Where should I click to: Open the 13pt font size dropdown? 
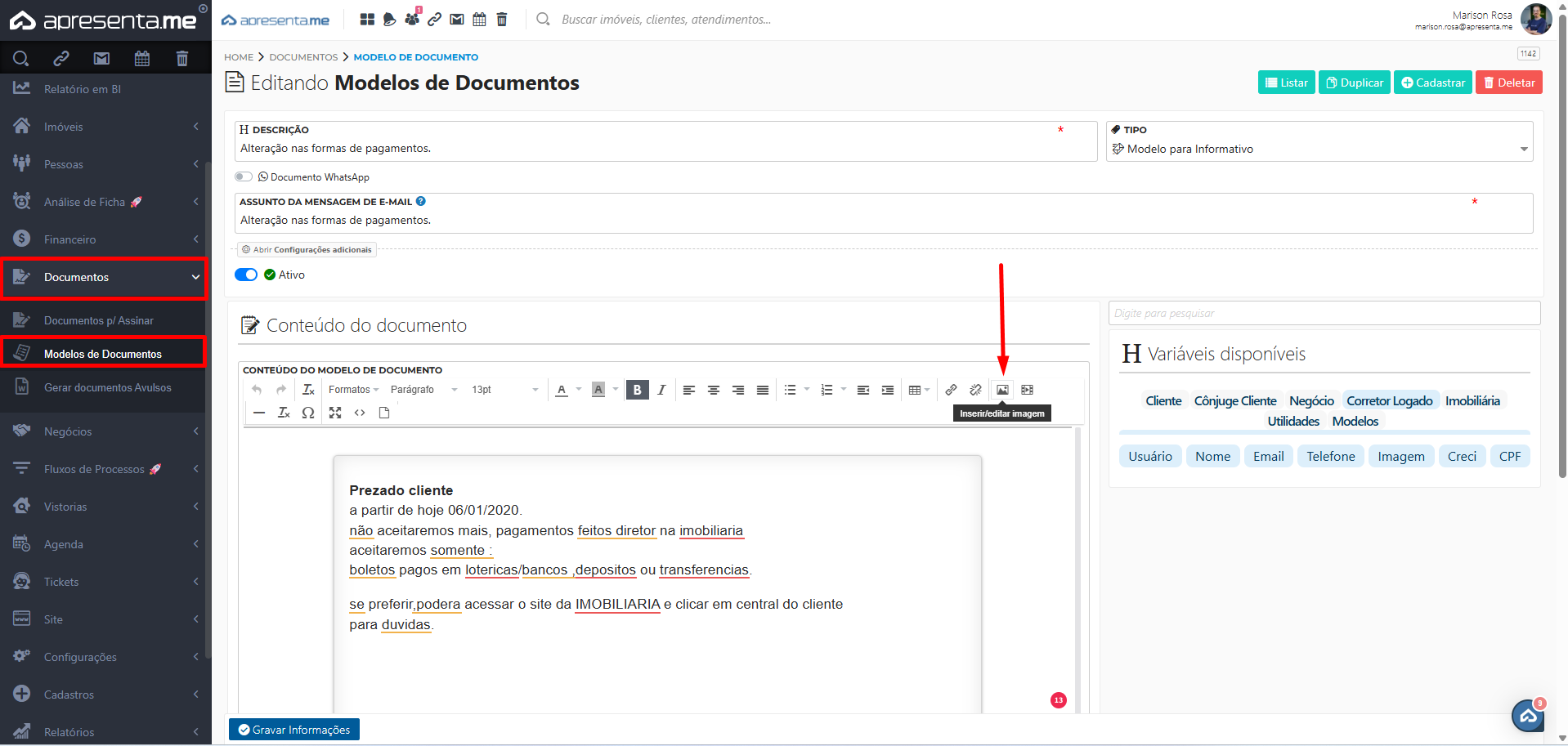pyautogui.click(x=504, y=390)
